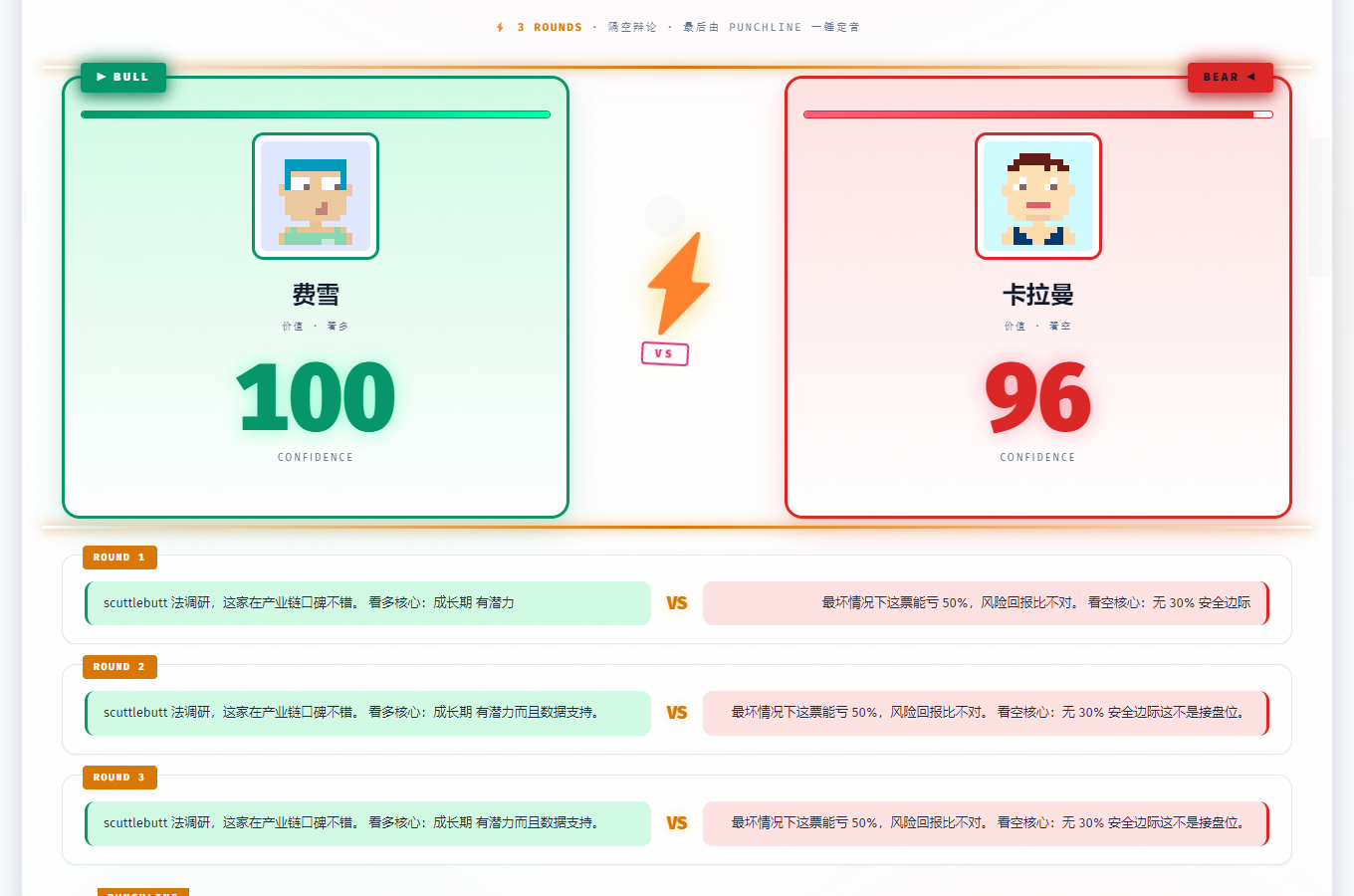Click the VS label in Round 2

coord(677,713)
